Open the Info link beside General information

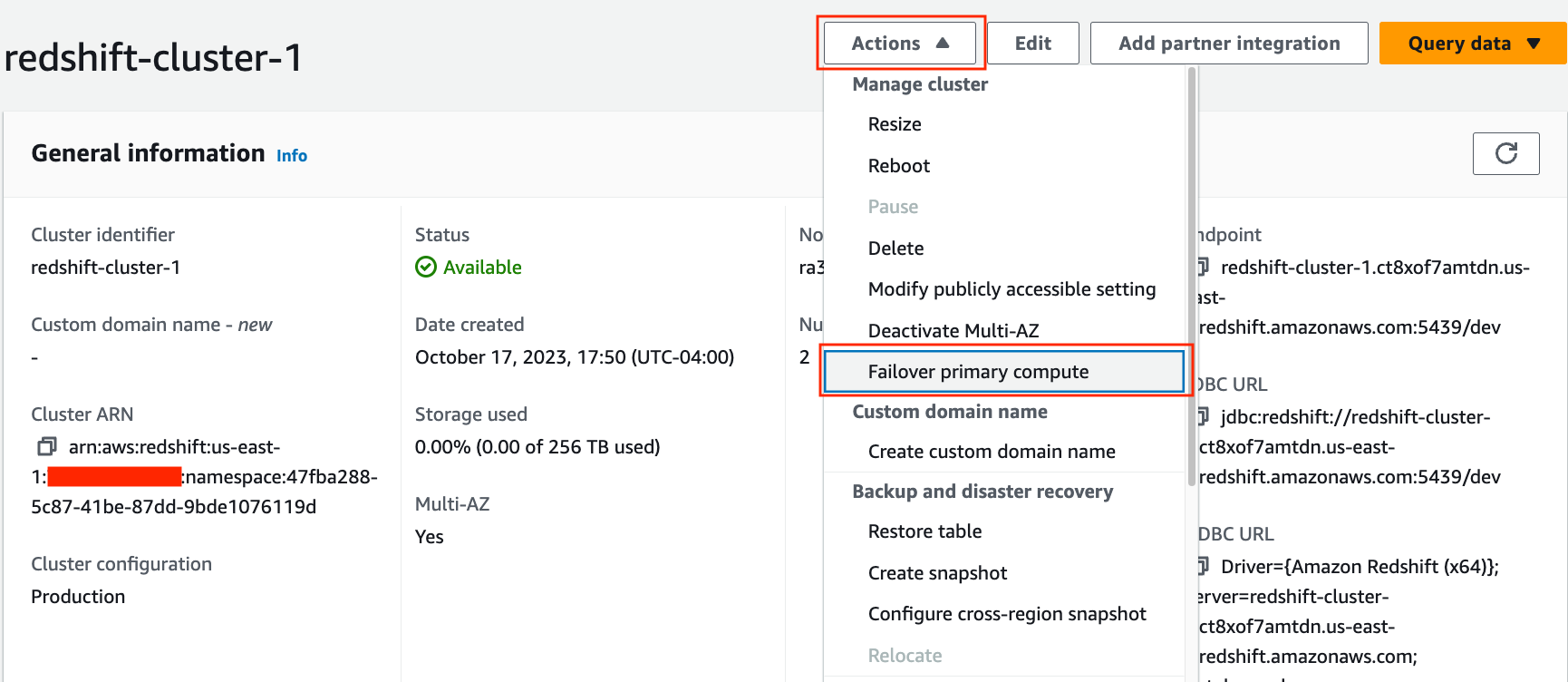(x=292, y=156)
